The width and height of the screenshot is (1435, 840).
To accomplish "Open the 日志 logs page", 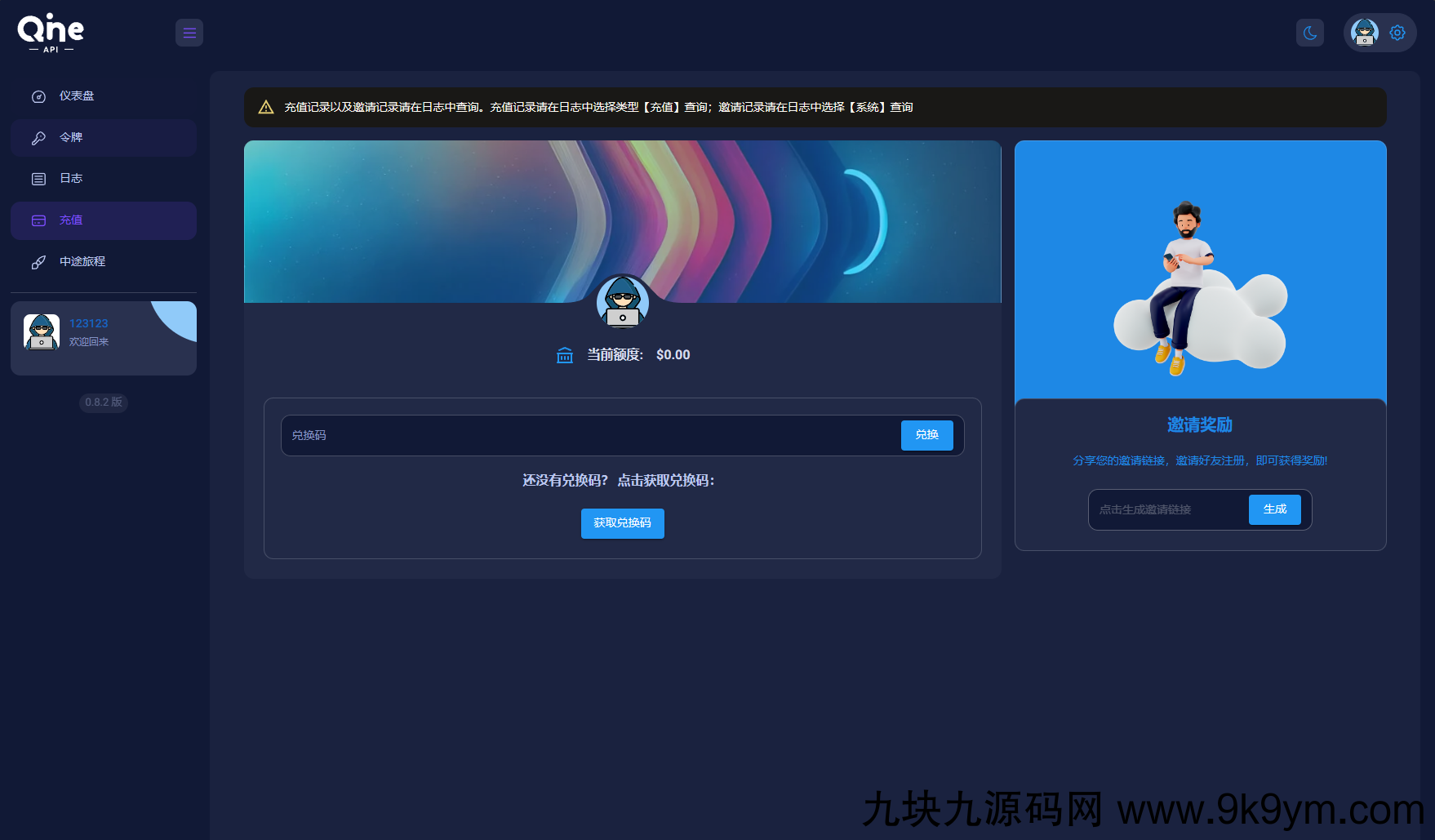I will coord(71,179).
